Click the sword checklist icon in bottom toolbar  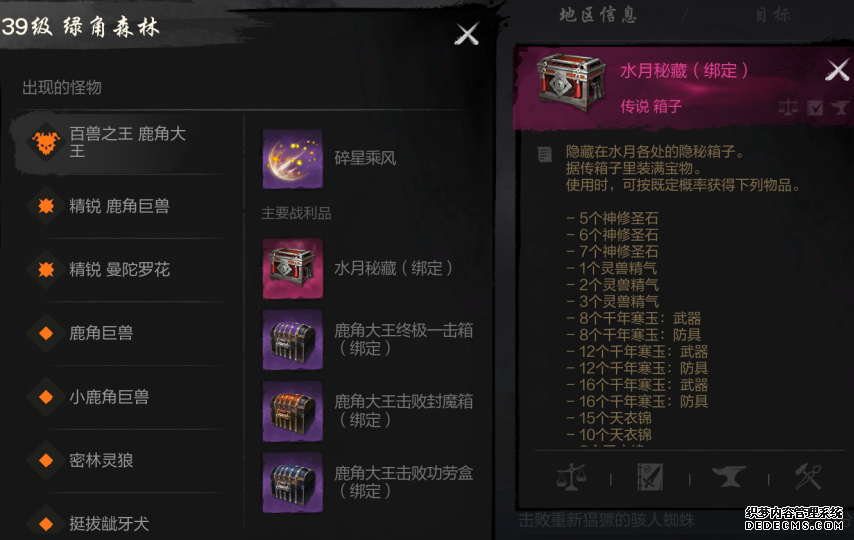(650, 477)
